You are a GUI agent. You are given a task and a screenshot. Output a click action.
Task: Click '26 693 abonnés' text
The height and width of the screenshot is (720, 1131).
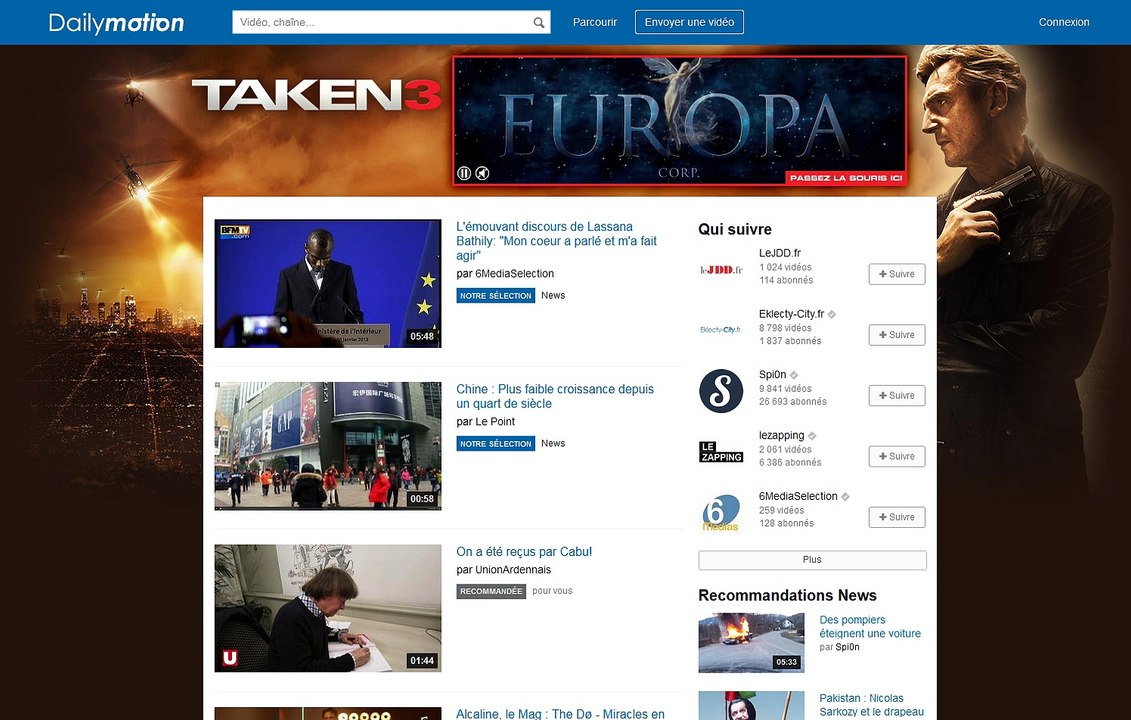[x=793, y=402]
